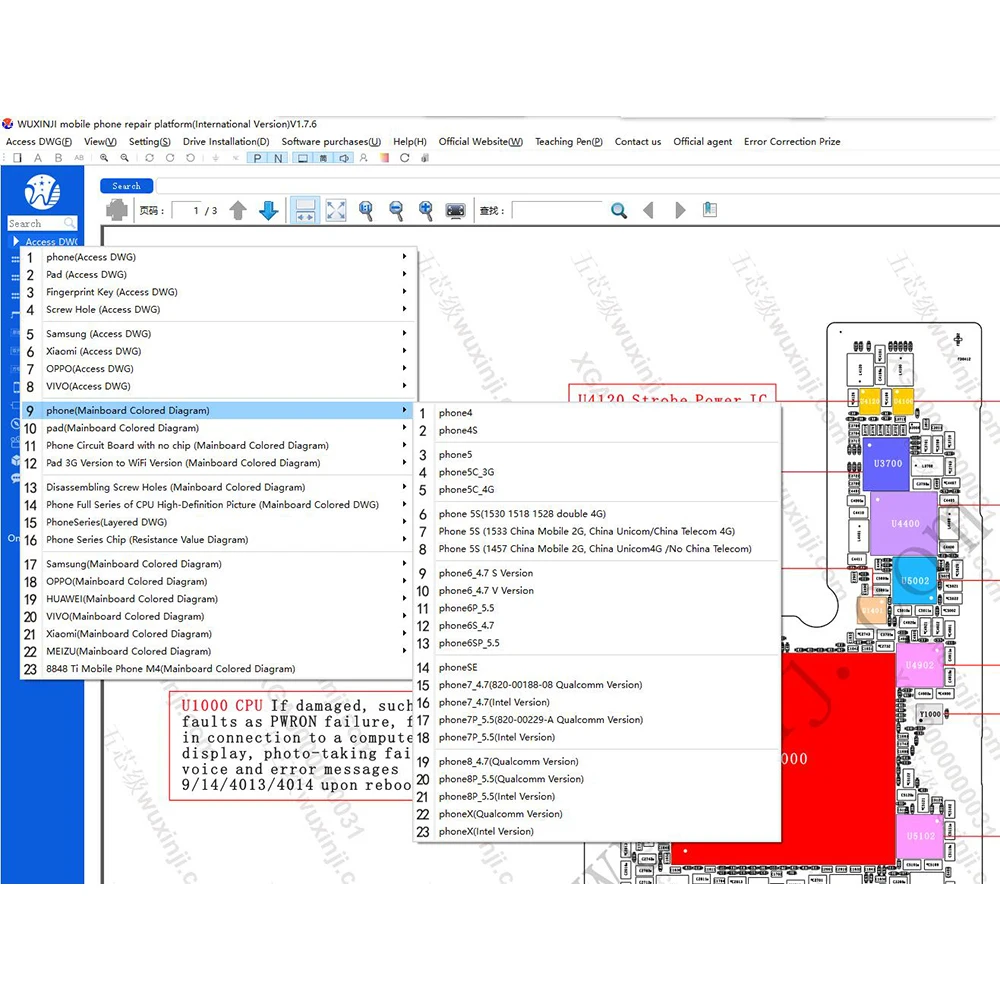Click the letter B tool icon
This screenshot has height=1000, width=1000.
(x=58, y=158)
